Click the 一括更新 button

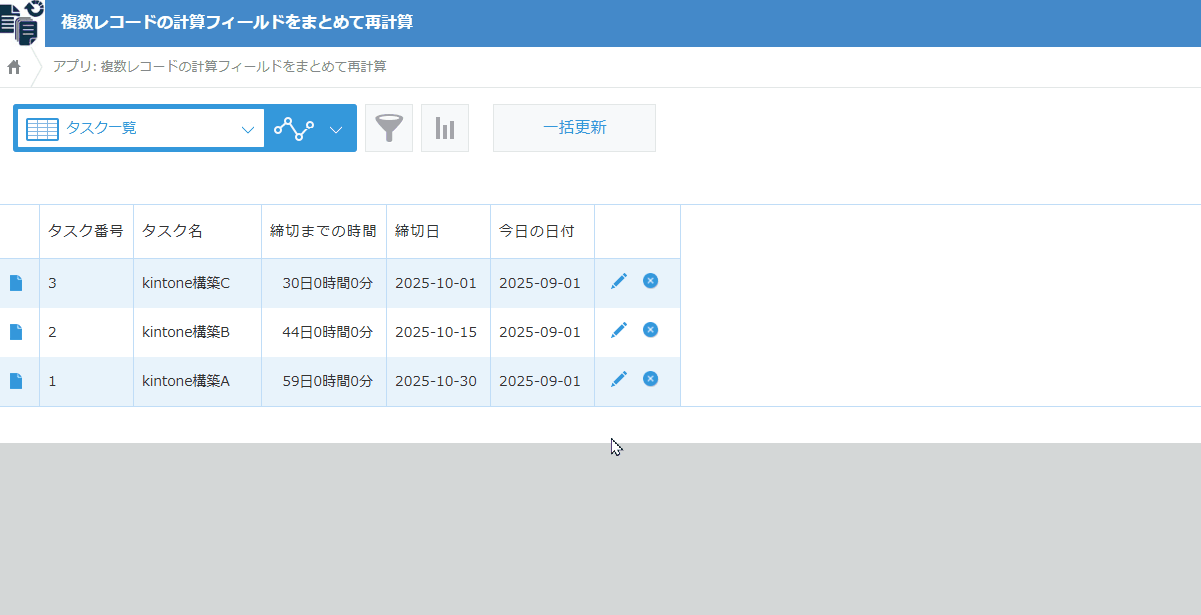pos(574,128)
